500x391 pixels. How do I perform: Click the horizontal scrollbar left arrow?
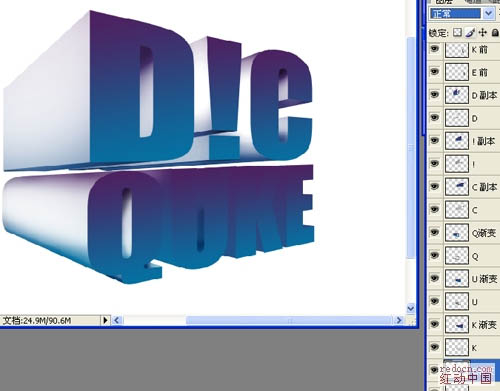click(x=116, y=320)
